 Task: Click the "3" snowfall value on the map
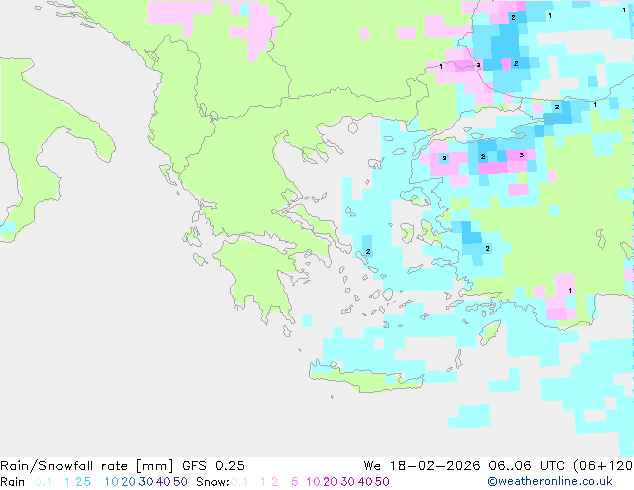click(522, 155)
